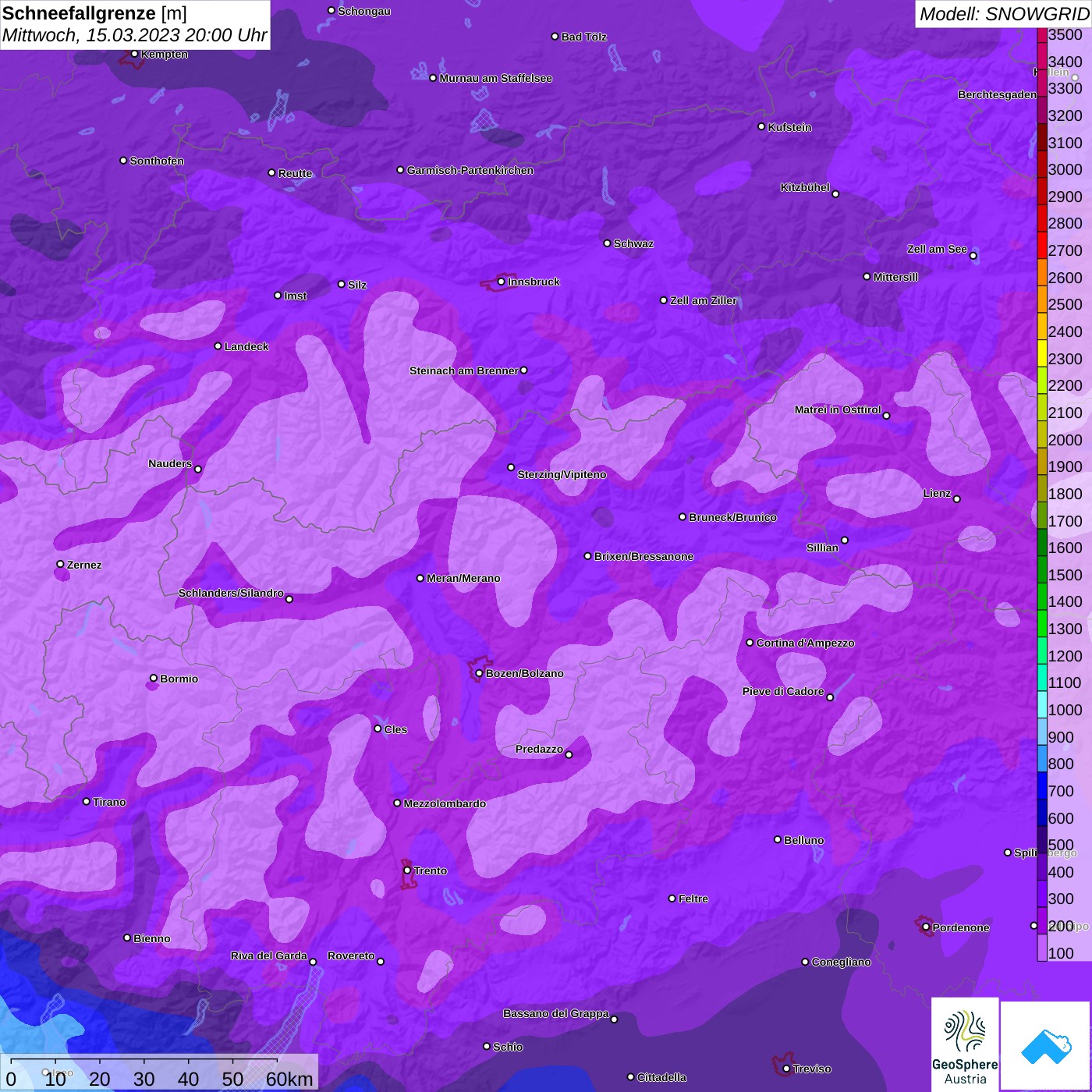Click the Conegliano label
This screenshot has width=1092, height=1092.
tap(841, 962)
